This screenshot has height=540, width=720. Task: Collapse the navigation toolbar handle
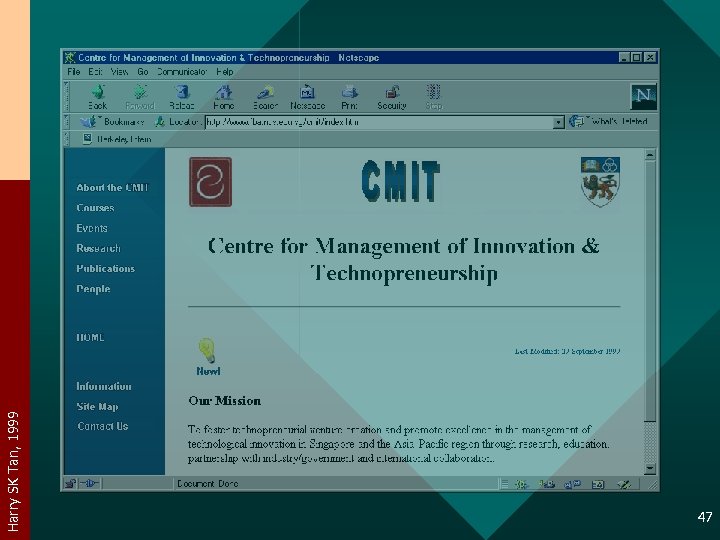67,96
